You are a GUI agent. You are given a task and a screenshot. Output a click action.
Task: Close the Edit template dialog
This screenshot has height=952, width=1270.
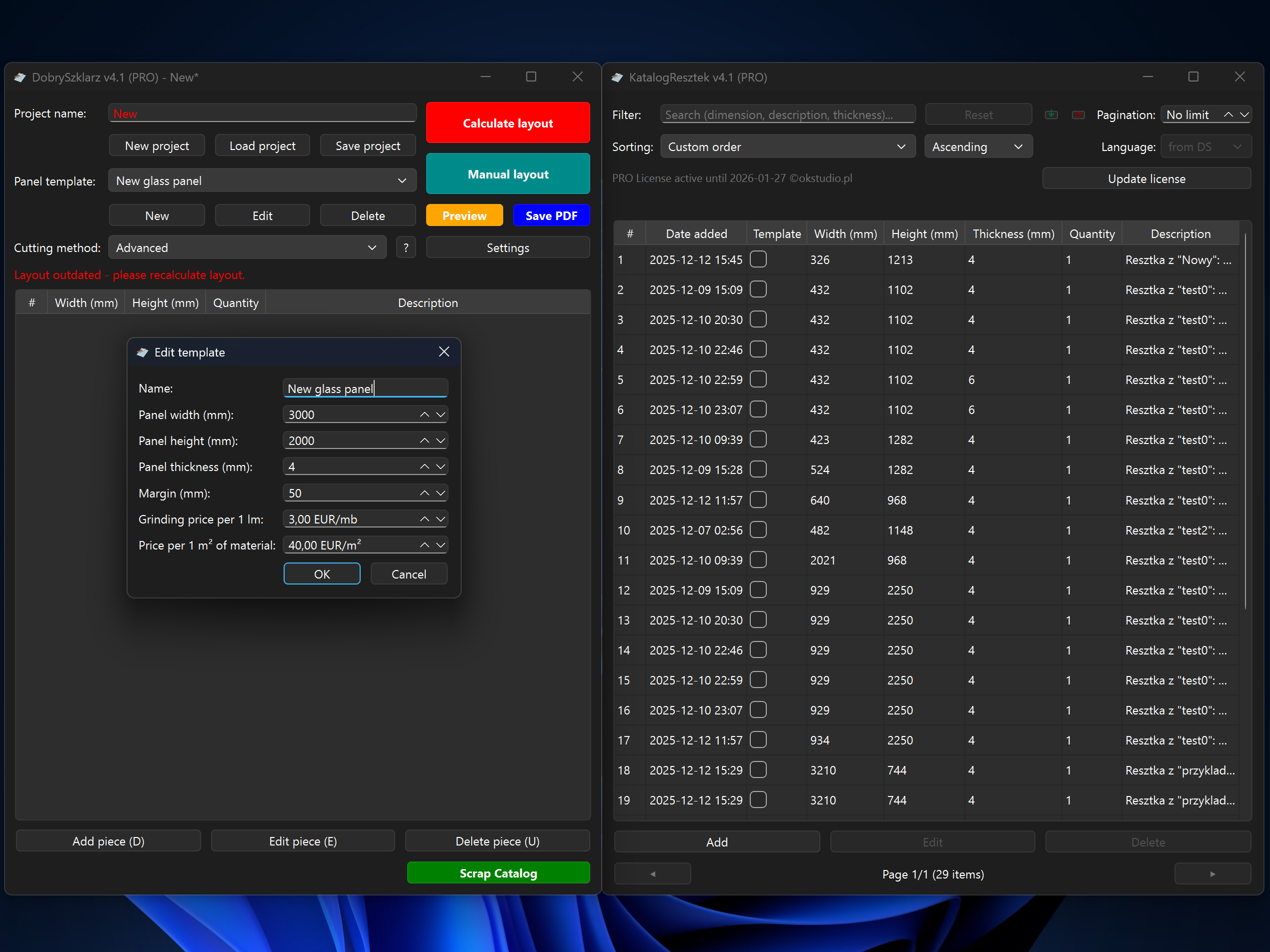coord(444,352)
